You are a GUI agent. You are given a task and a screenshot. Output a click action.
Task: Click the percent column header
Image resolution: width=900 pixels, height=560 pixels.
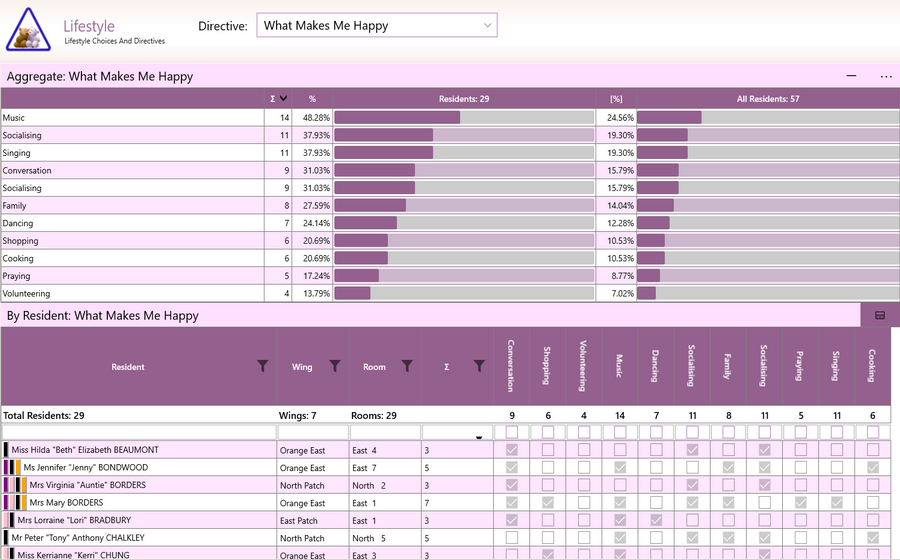(x=312, y=99)
